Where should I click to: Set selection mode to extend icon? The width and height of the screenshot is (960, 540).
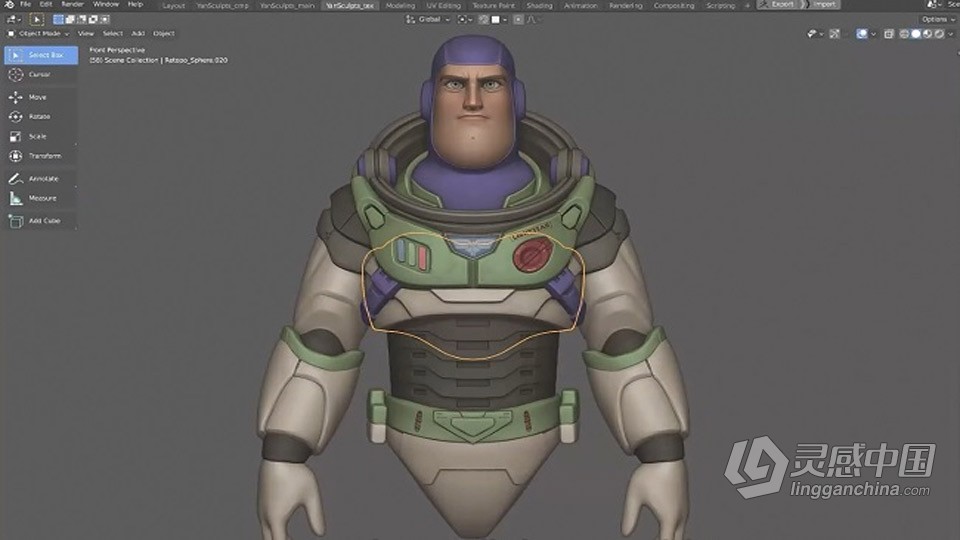(x=70, y=20)
